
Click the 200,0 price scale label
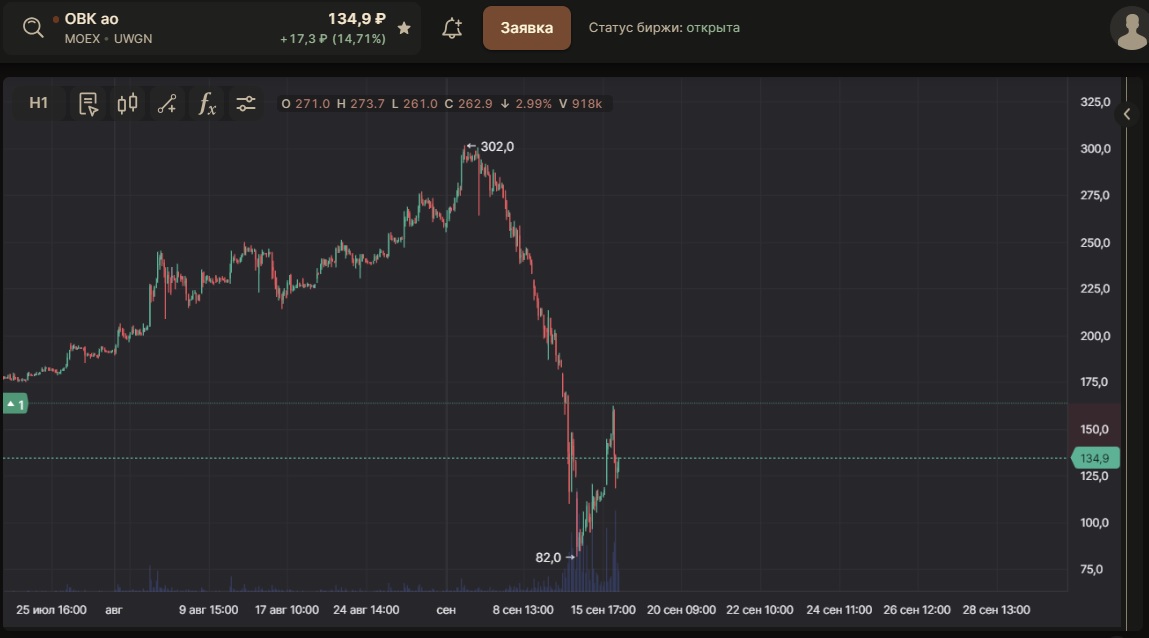[x=1095, y=335]
